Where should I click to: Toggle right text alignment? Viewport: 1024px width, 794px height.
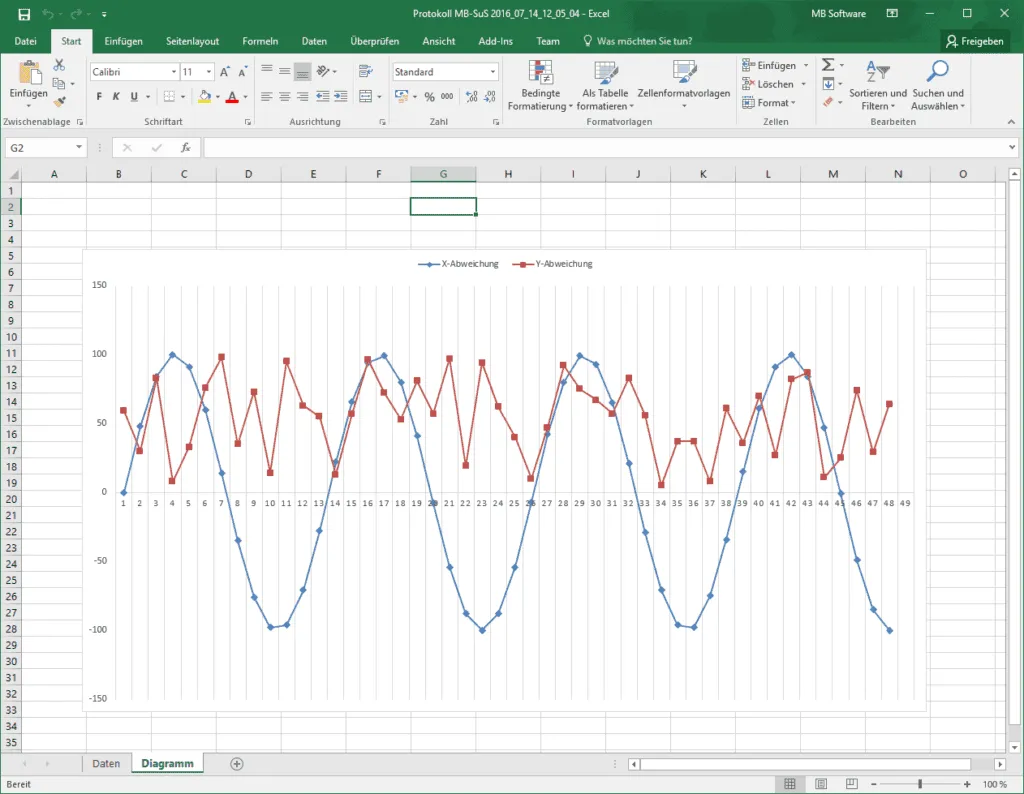click(302, 97)
